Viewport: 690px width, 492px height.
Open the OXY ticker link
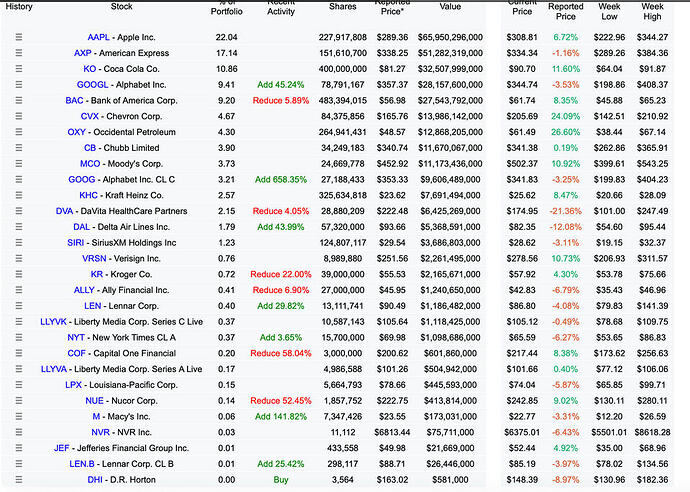(77, 132)
